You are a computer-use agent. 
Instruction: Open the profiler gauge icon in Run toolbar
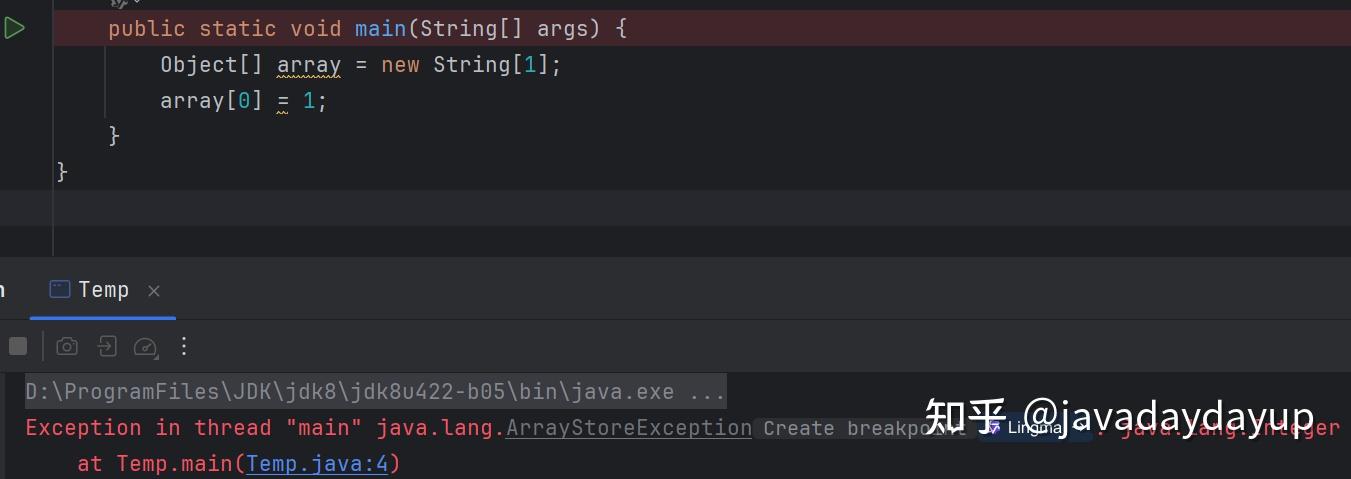point(146,347)
